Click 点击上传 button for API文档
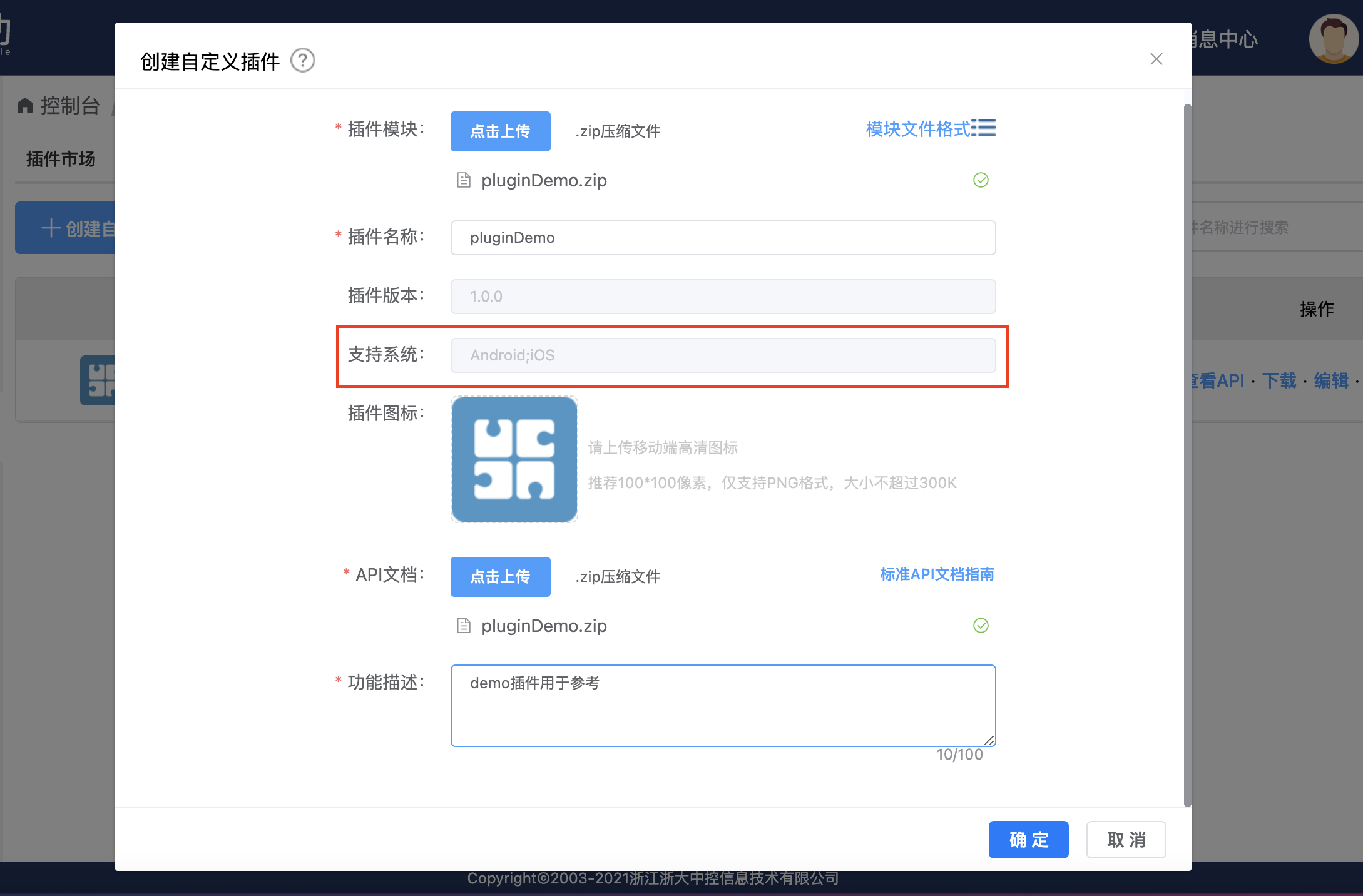The image size is (1363, 896). pyautogui.click(x=500, y=577)
